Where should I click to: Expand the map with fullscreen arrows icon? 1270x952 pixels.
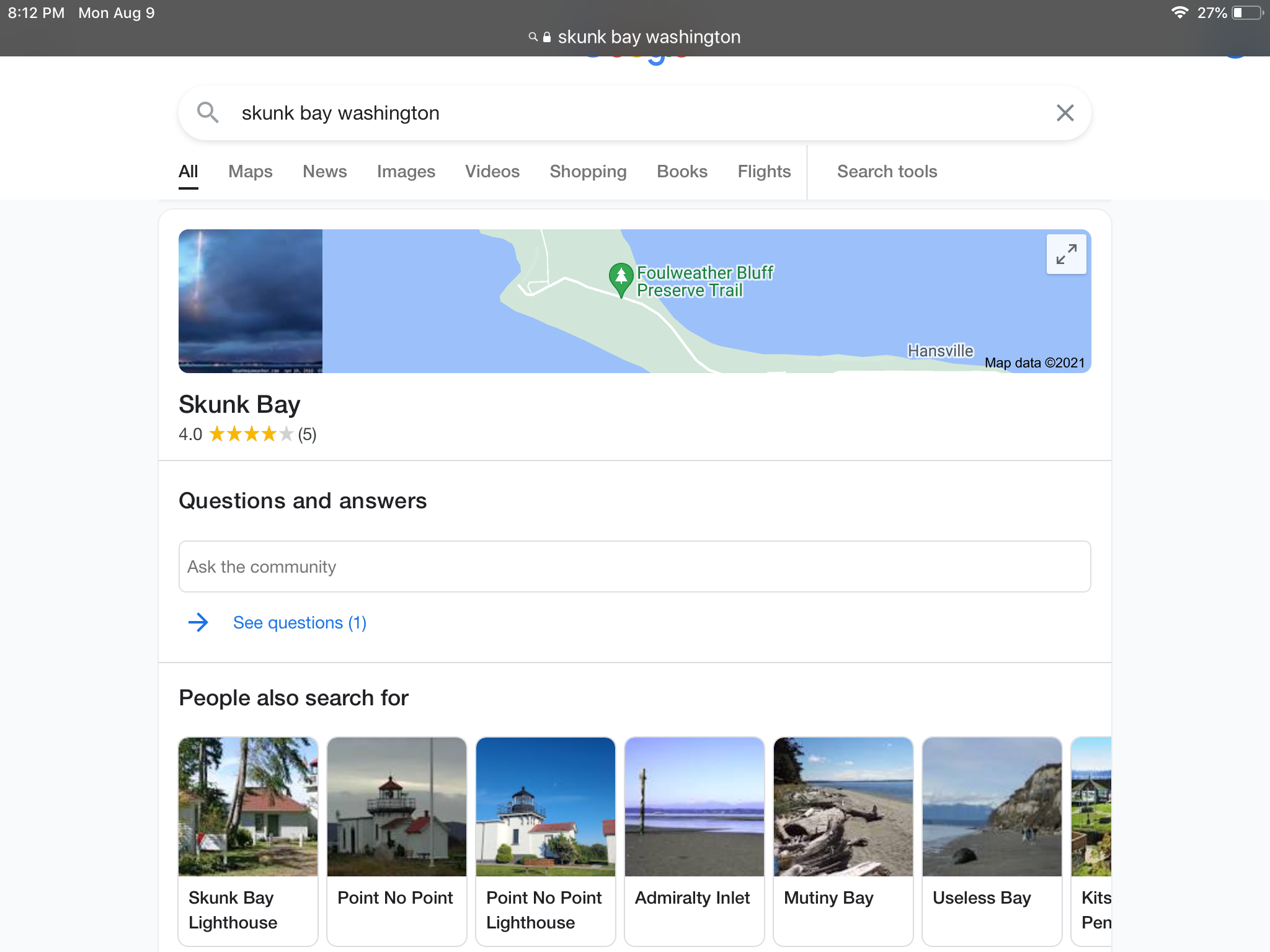click(x=1066, y=254)
